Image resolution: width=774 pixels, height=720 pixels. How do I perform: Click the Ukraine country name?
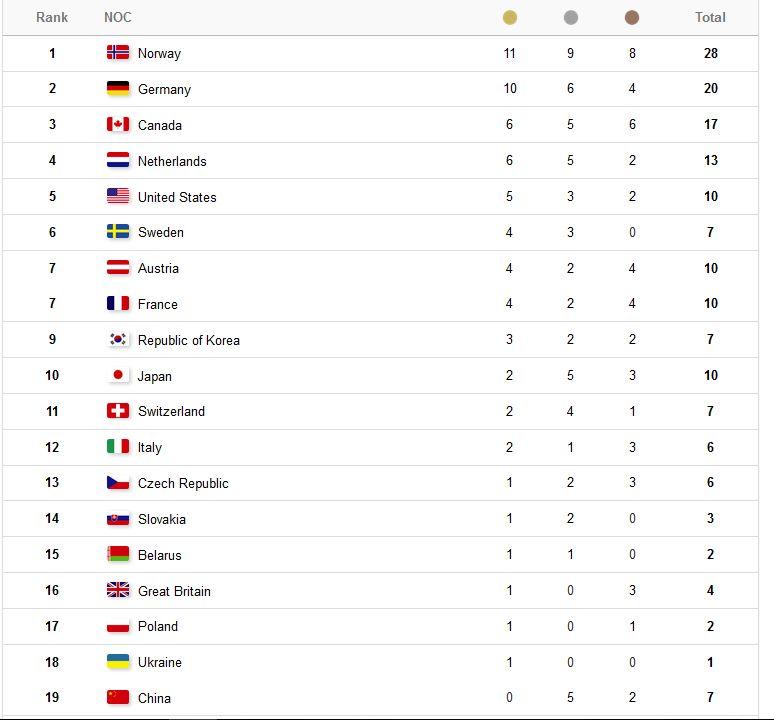pyautogui.click(x=160, y=662)
